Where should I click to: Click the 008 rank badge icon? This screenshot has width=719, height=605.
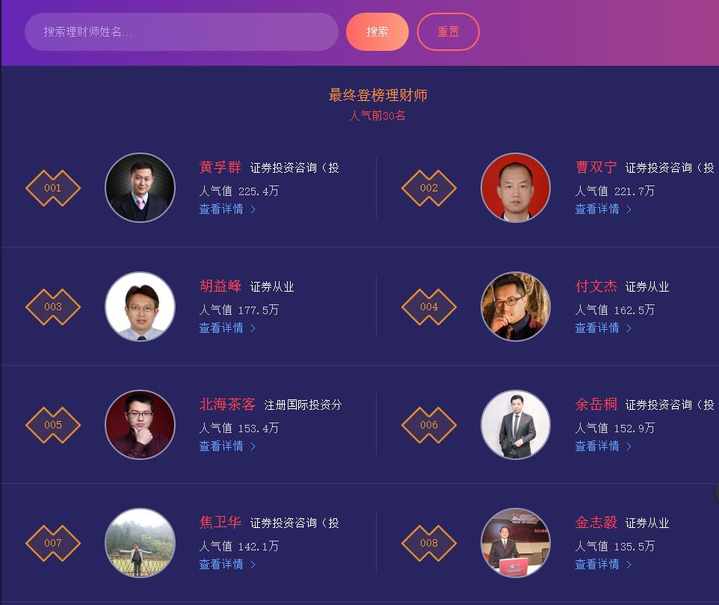pos(429,543)
